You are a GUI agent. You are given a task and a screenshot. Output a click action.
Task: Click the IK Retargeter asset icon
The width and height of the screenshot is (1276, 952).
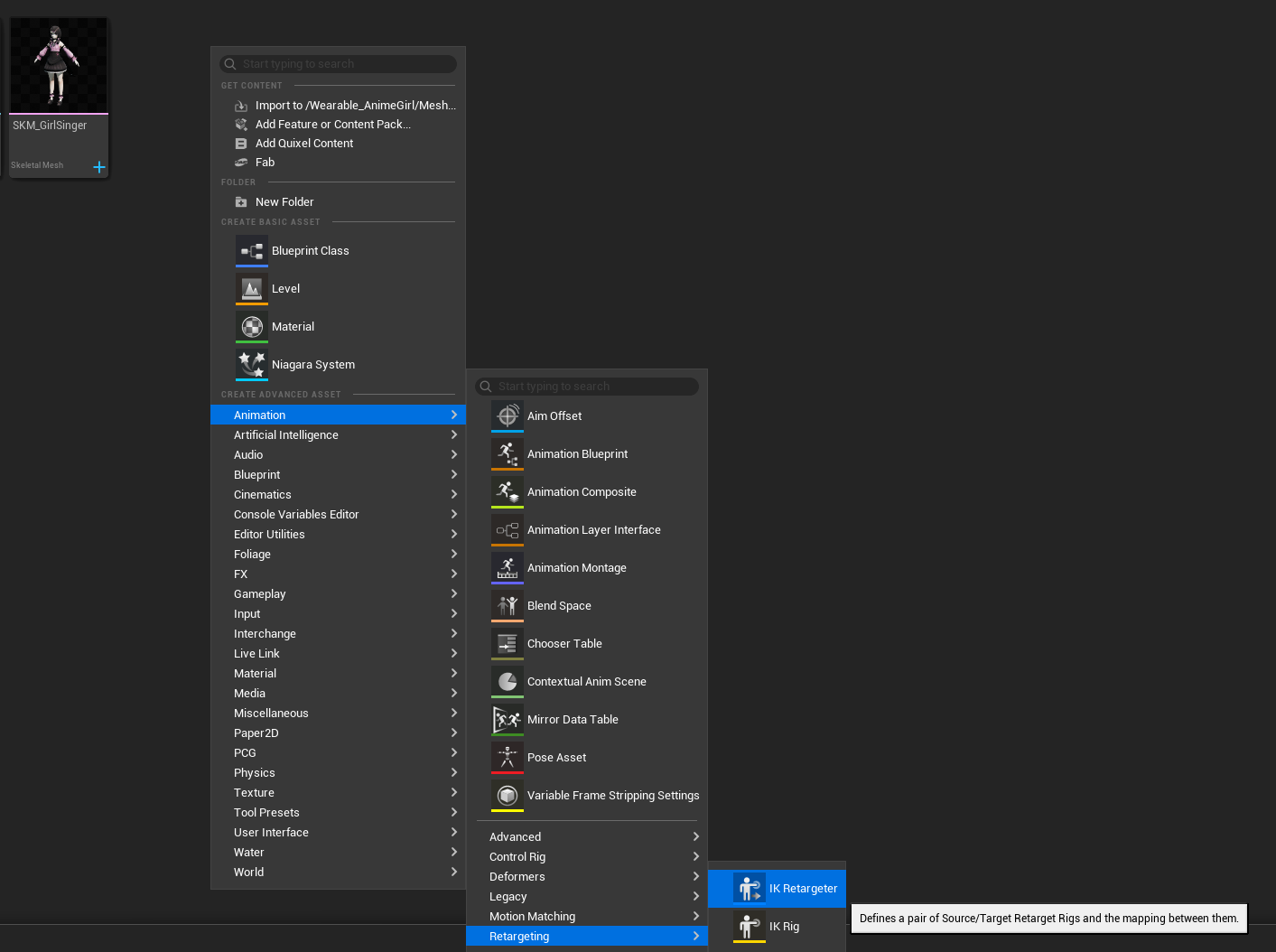[749, 888]
